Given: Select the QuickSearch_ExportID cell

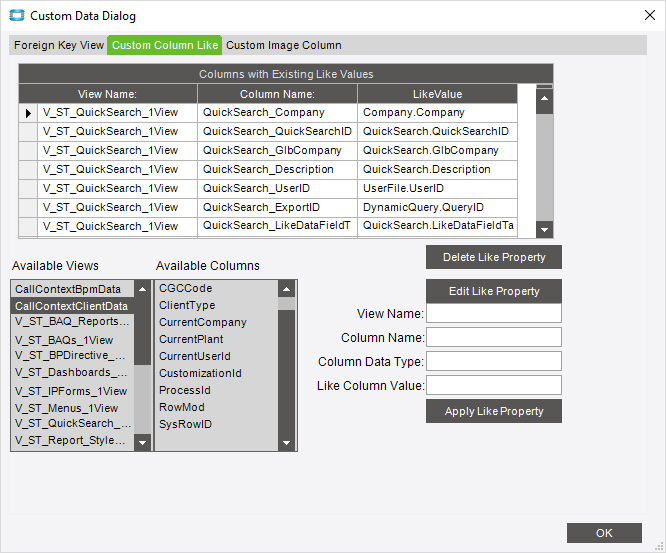Looking at the screenshot, I should 277,208.
